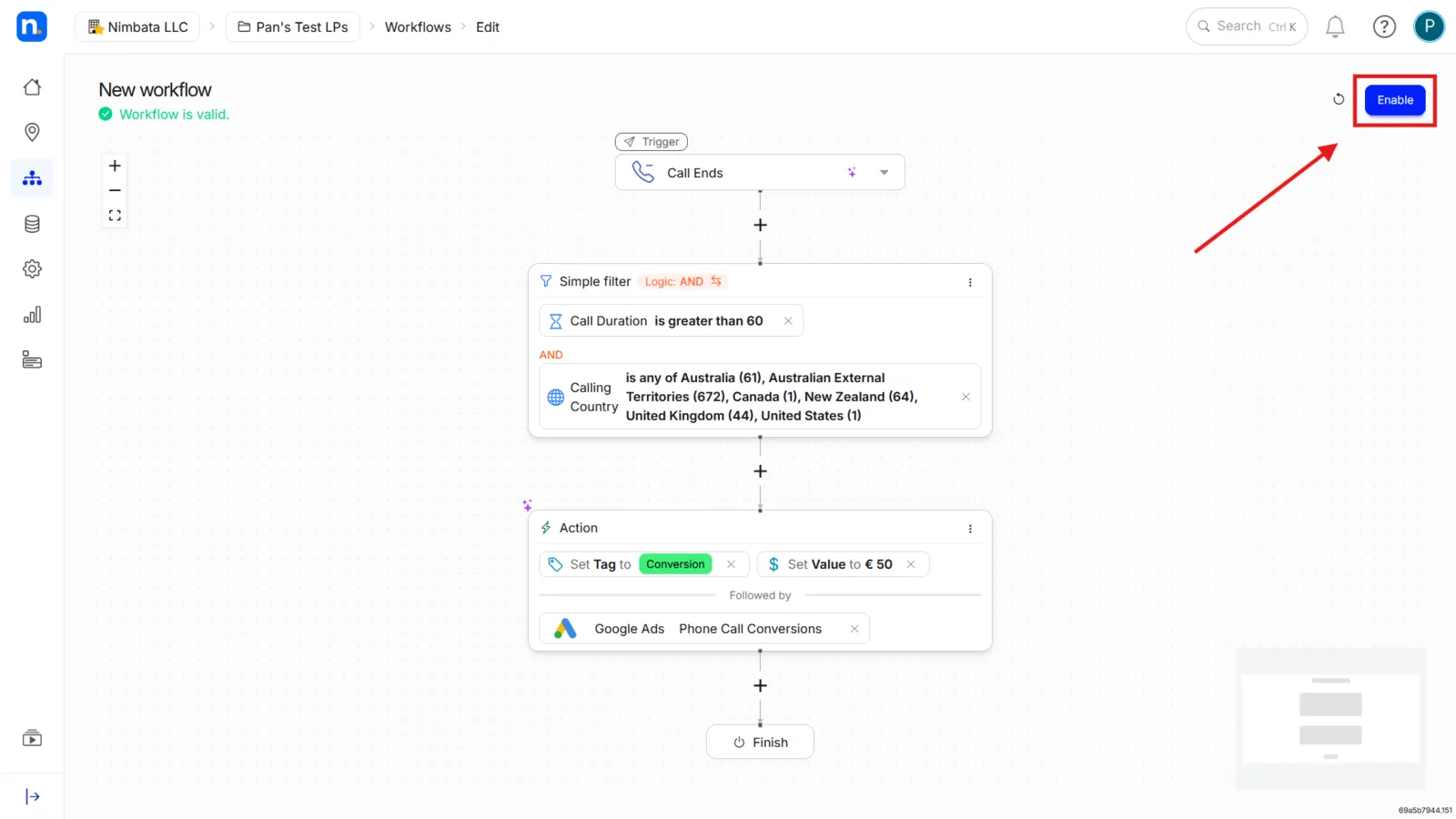Click the New workflow title
Screen dimensions: 1456x819
pos(155,90)
